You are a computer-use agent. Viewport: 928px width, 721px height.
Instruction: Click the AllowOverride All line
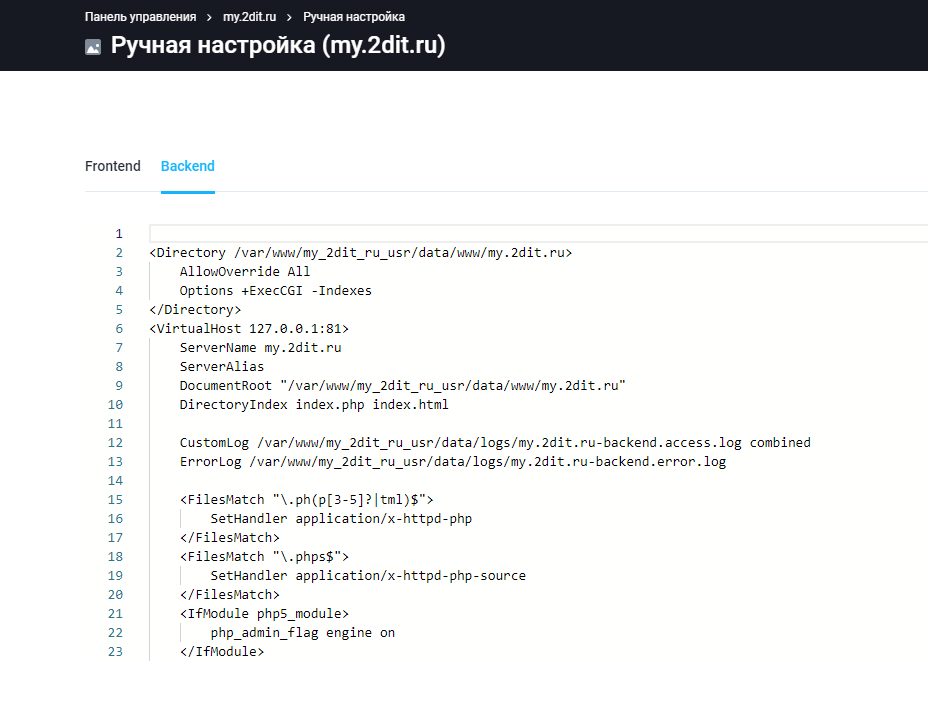coord(245,272)
